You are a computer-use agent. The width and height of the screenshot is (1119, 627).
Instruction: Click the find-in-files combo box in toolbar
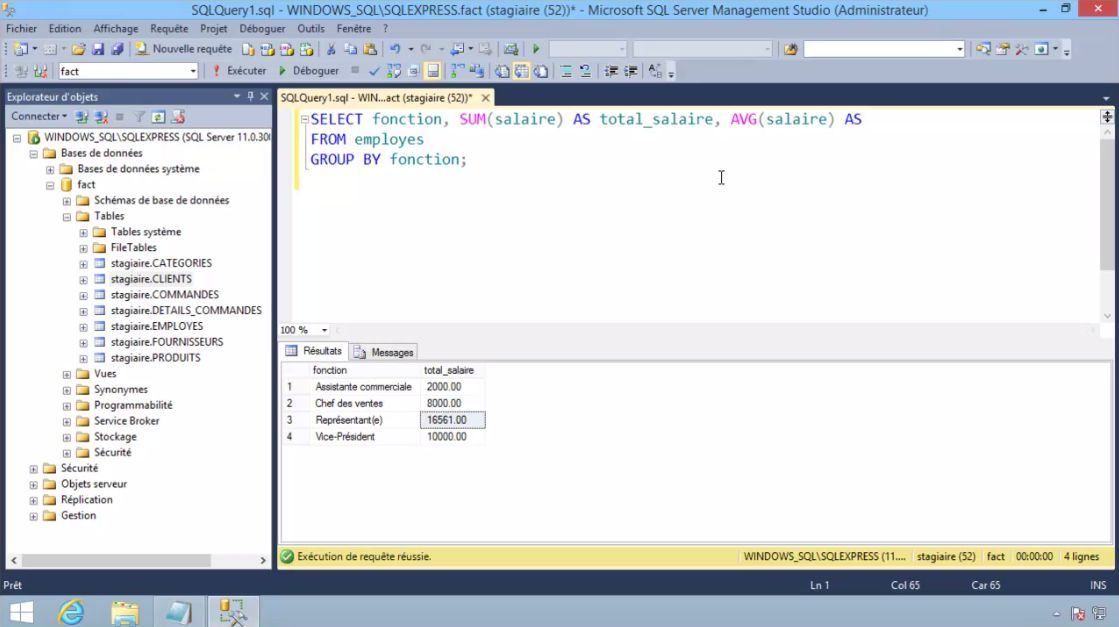883,49
